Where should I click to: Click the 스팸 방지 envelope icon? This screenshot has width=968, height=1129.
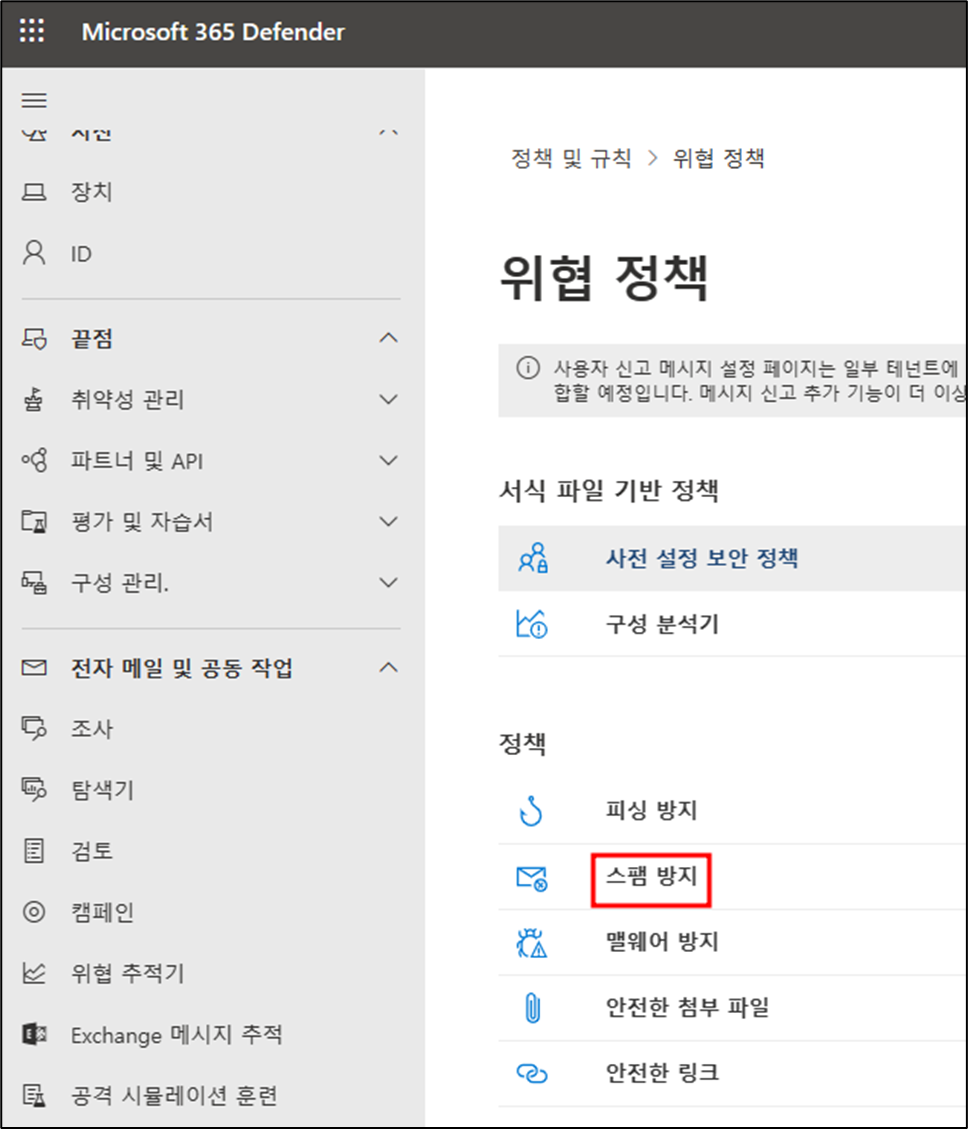(x=531, y=878)
